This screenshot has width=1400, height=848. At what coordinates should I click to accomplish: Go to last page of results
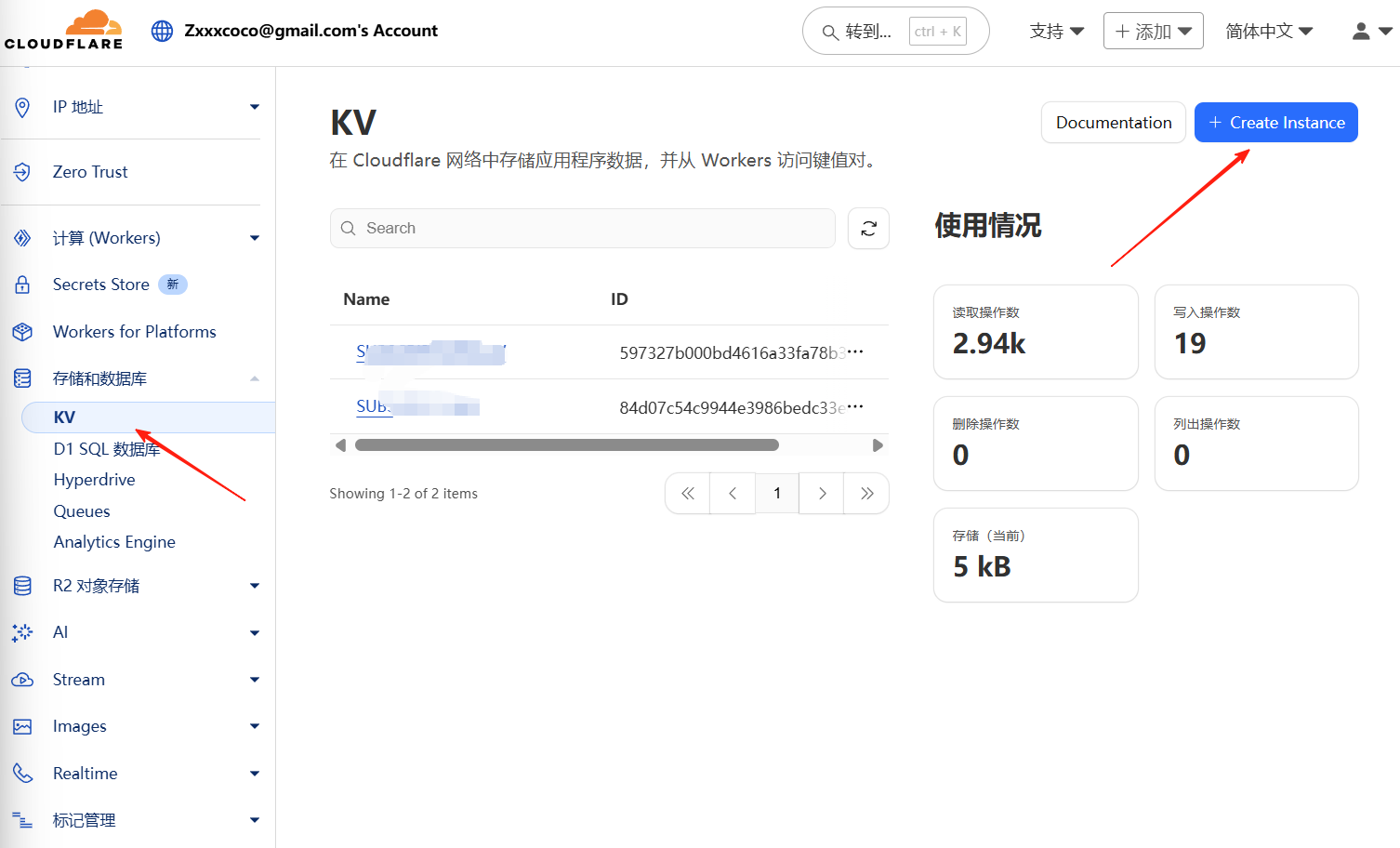866,494
